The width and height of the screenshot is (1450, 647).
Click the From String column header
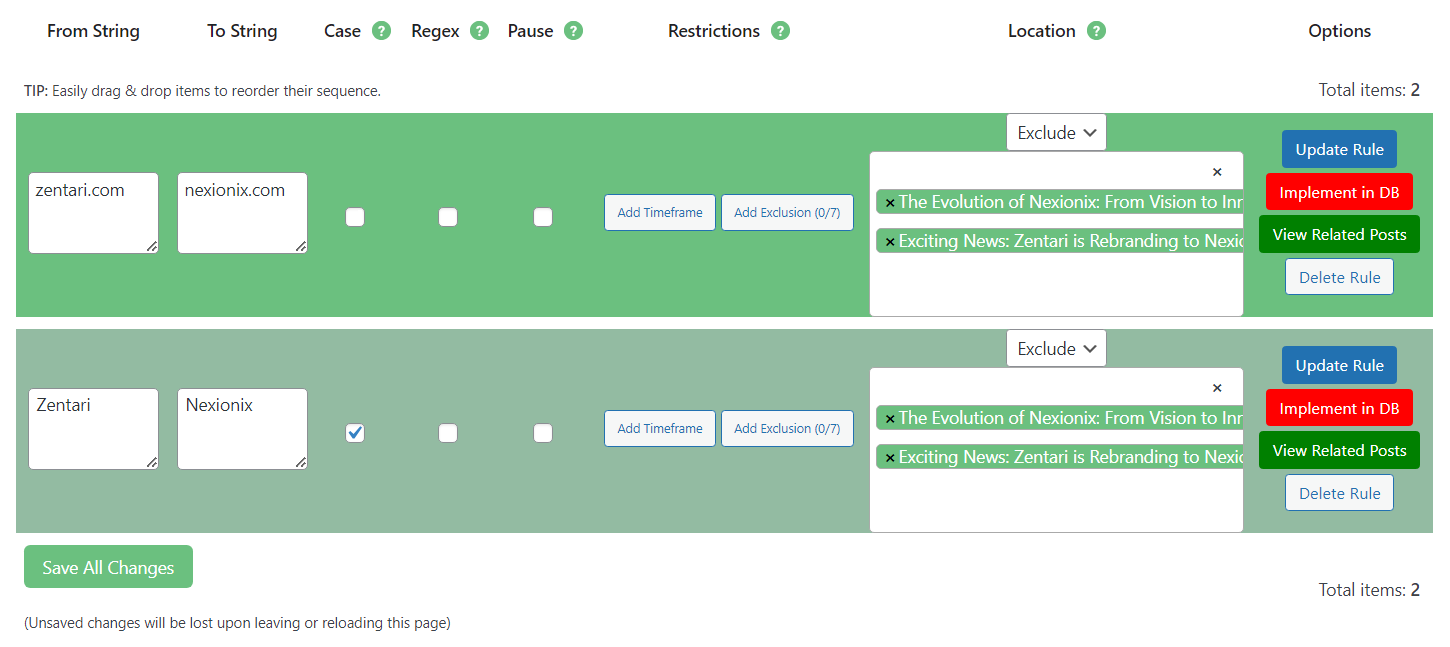click(x=93, y=31)
